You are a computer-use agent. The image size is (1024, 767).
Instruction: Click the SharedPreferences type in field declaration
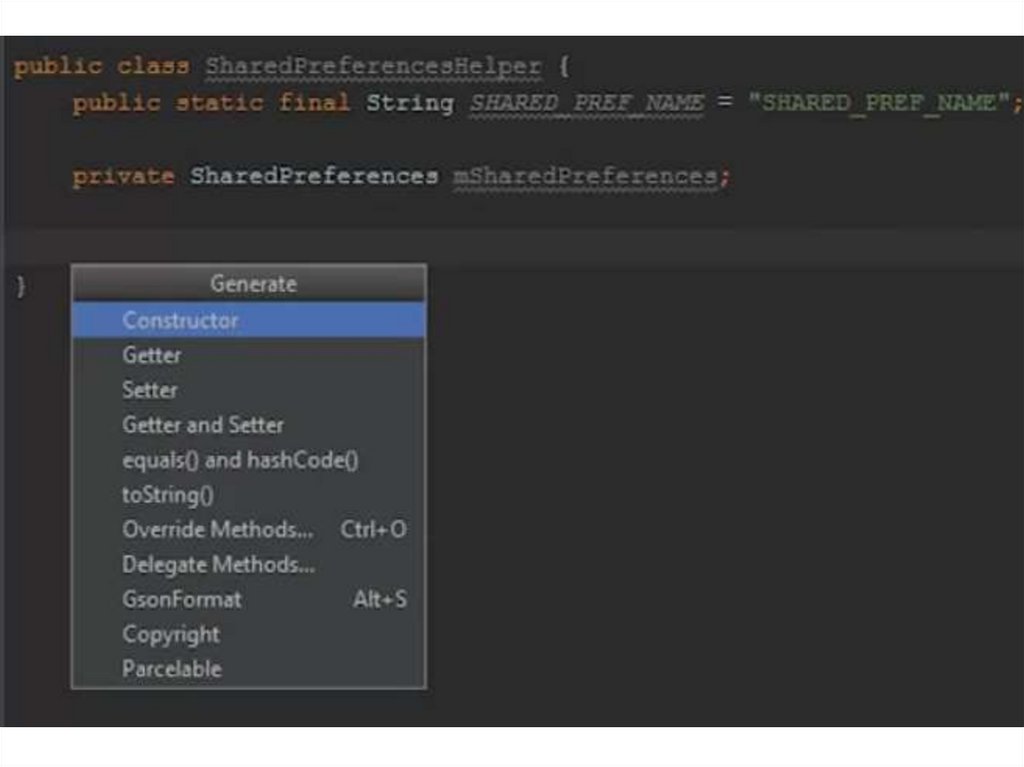314,177
